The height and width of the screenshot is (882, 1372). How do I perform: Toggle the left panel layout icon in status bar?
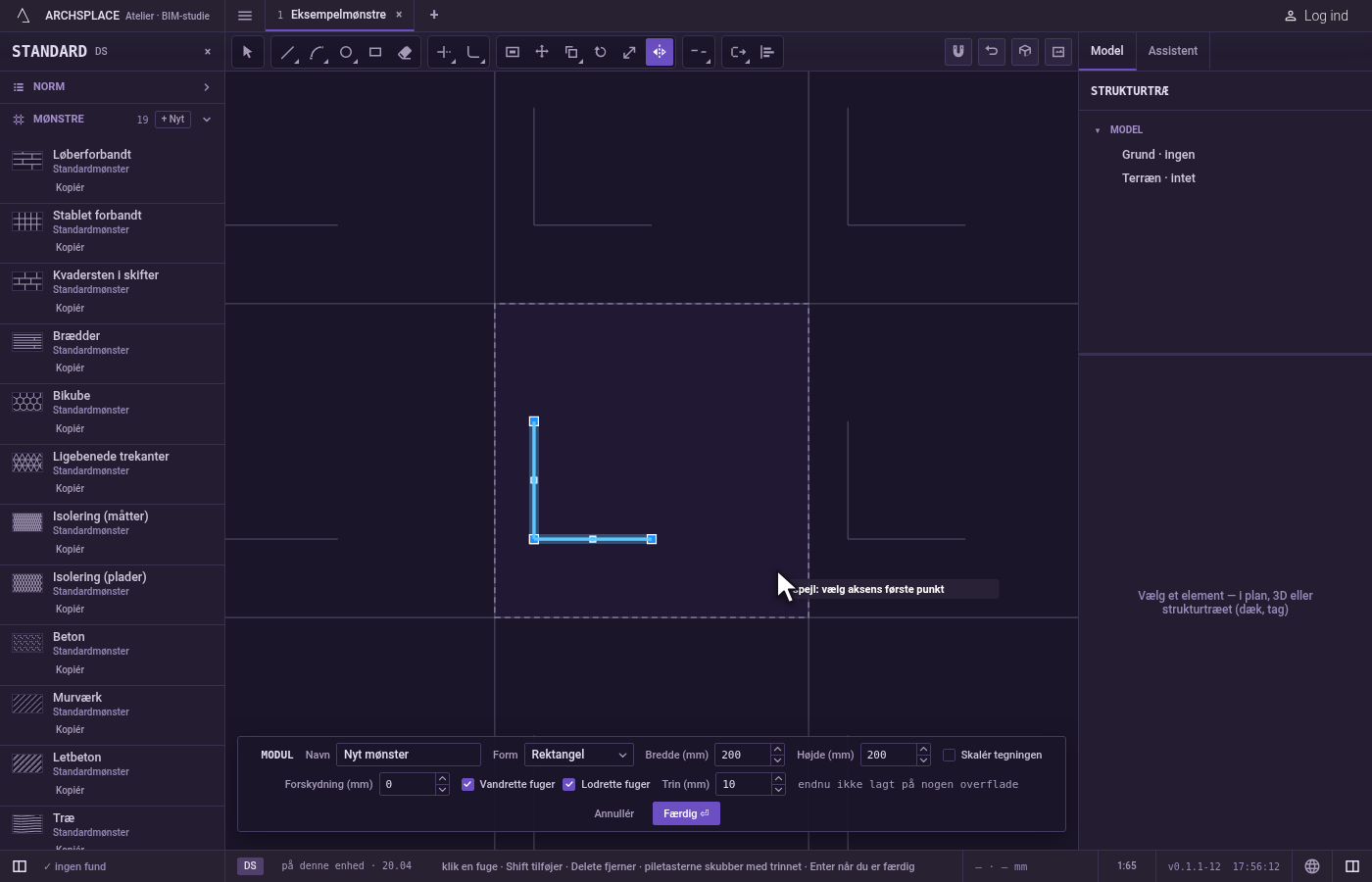(20, 866)
